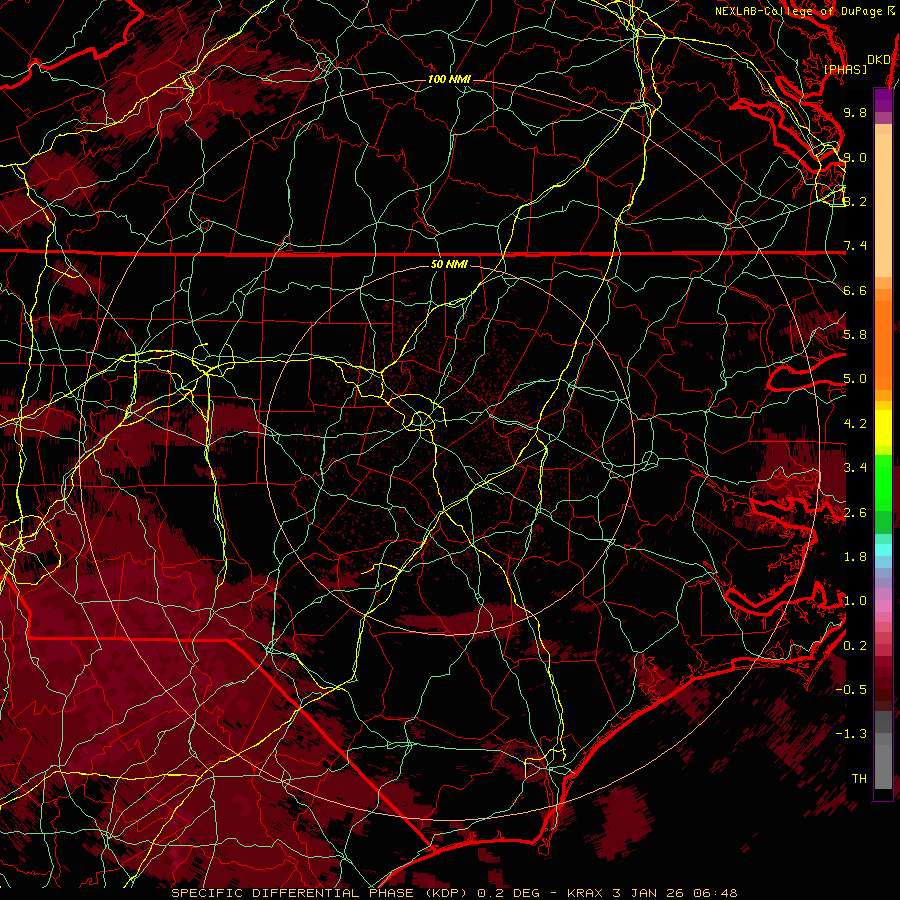The height and width of the screenshot is (900, 900).
Task: Click the bright green segment of the color bar
Action: click(883, 482)
